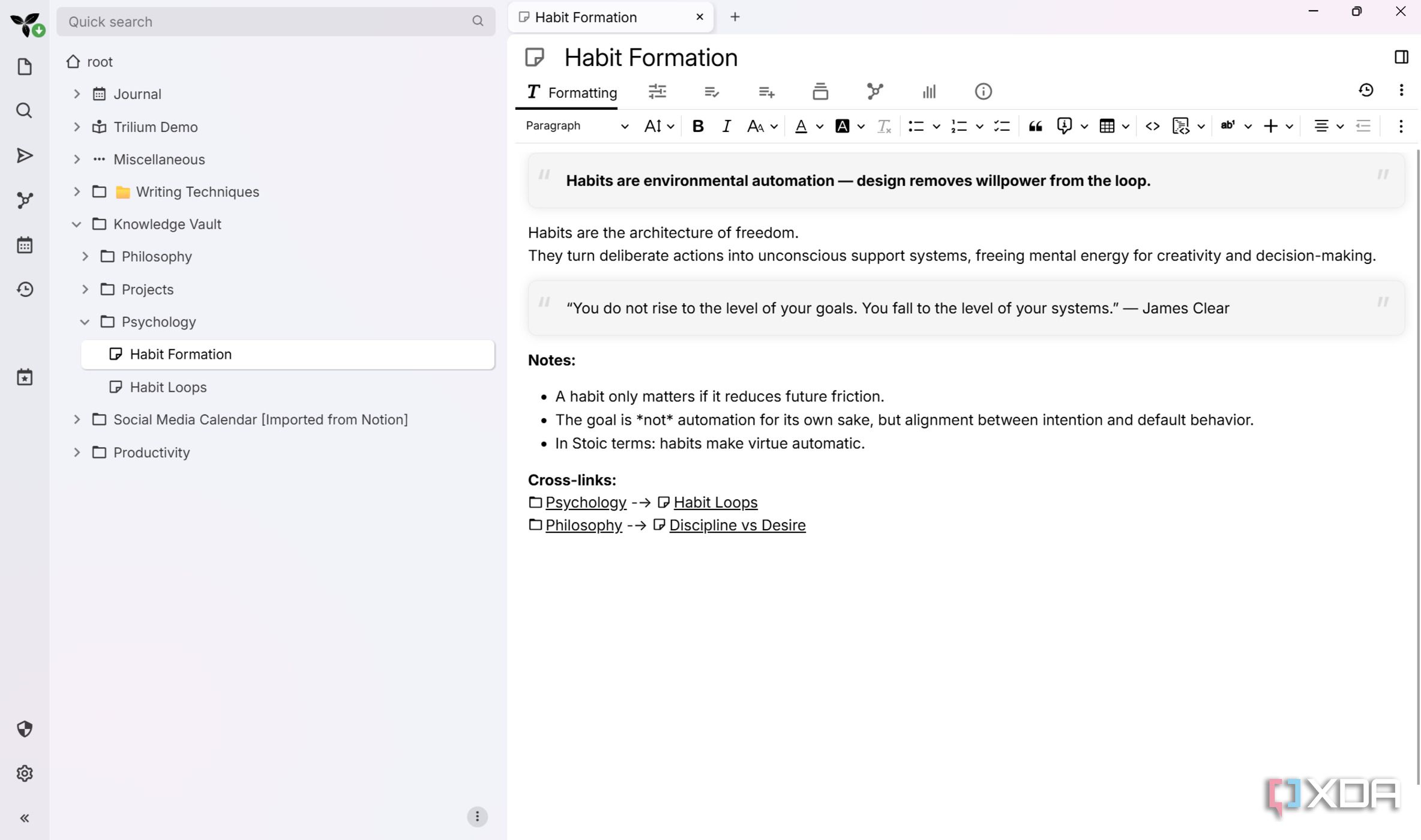Open the note map ribbon icon
Viewport: 1421px width, 840px height.
(875, 91)
